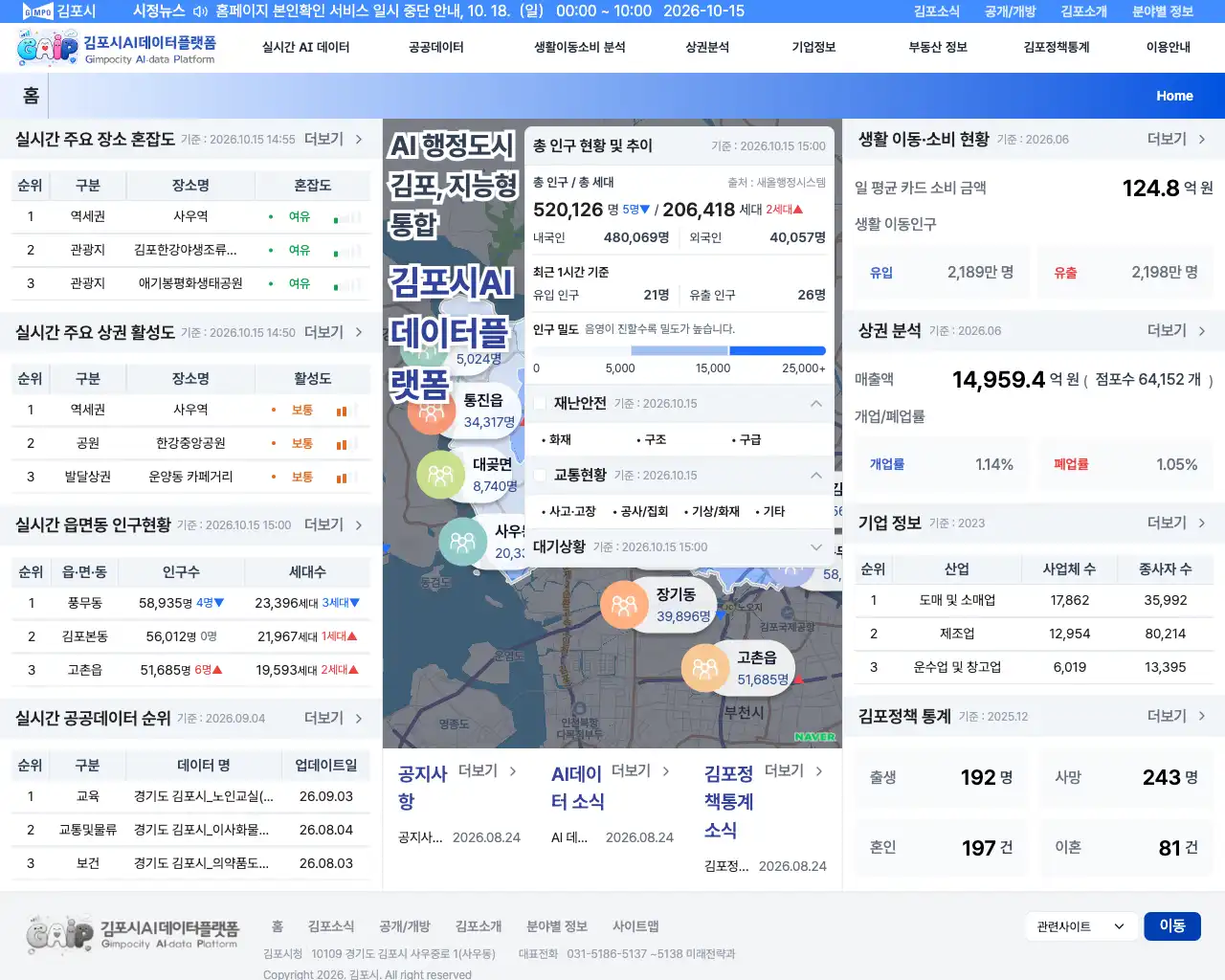Open the 공공데이터 menu
Screen dimensions: 1225x980
pos(436,48)
